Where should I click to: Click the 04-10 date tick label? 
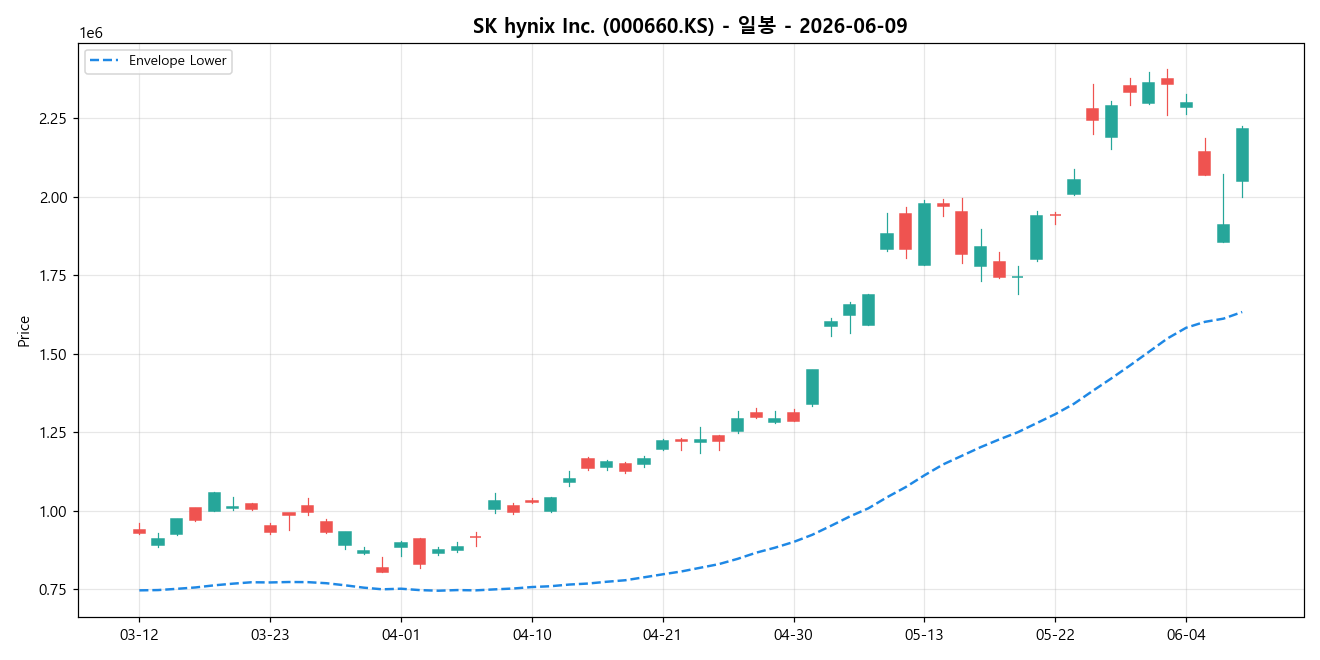tap(532, 634)
